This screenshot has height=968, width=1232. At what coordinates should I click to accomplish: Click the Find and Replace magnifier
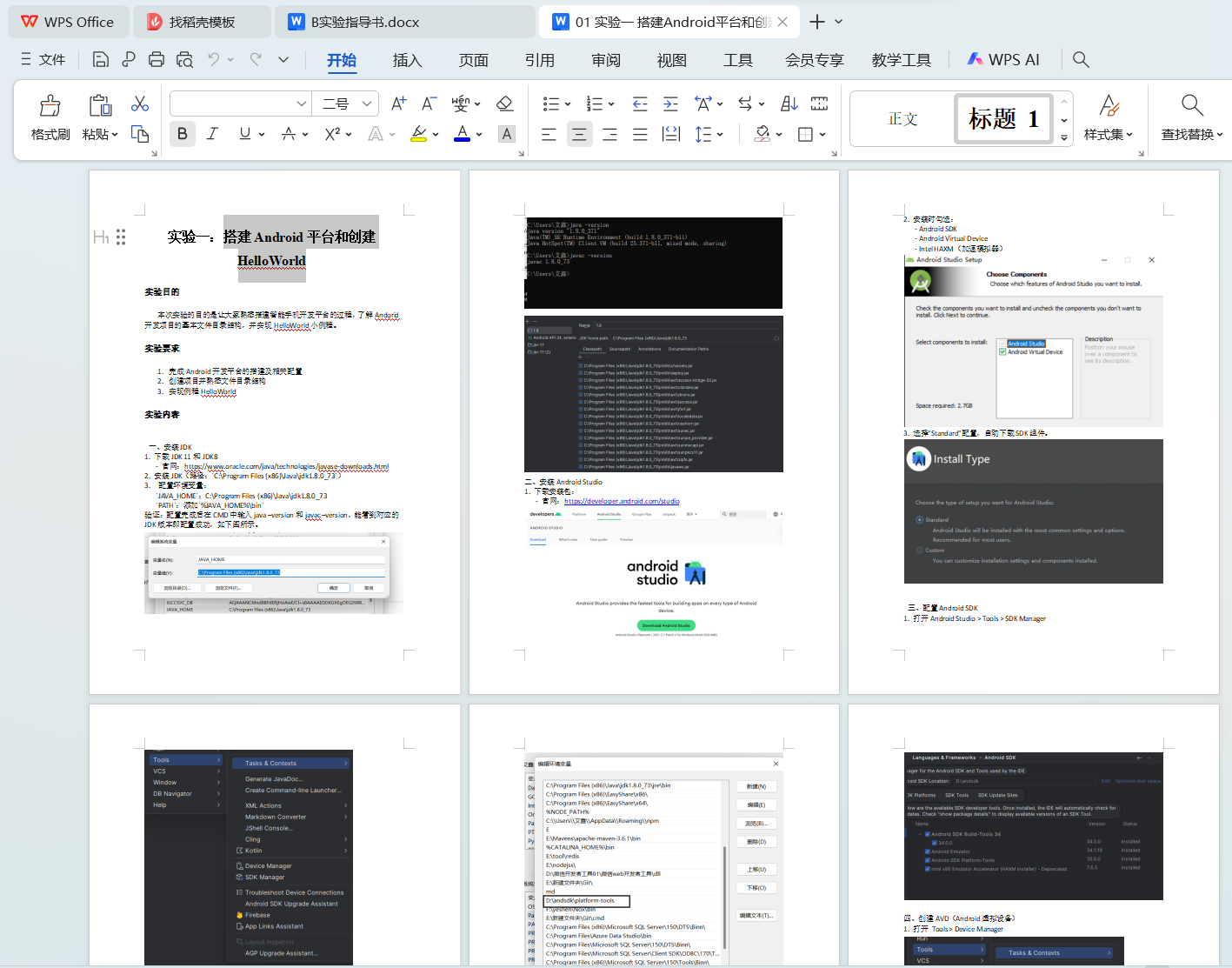pos(1192,105)
